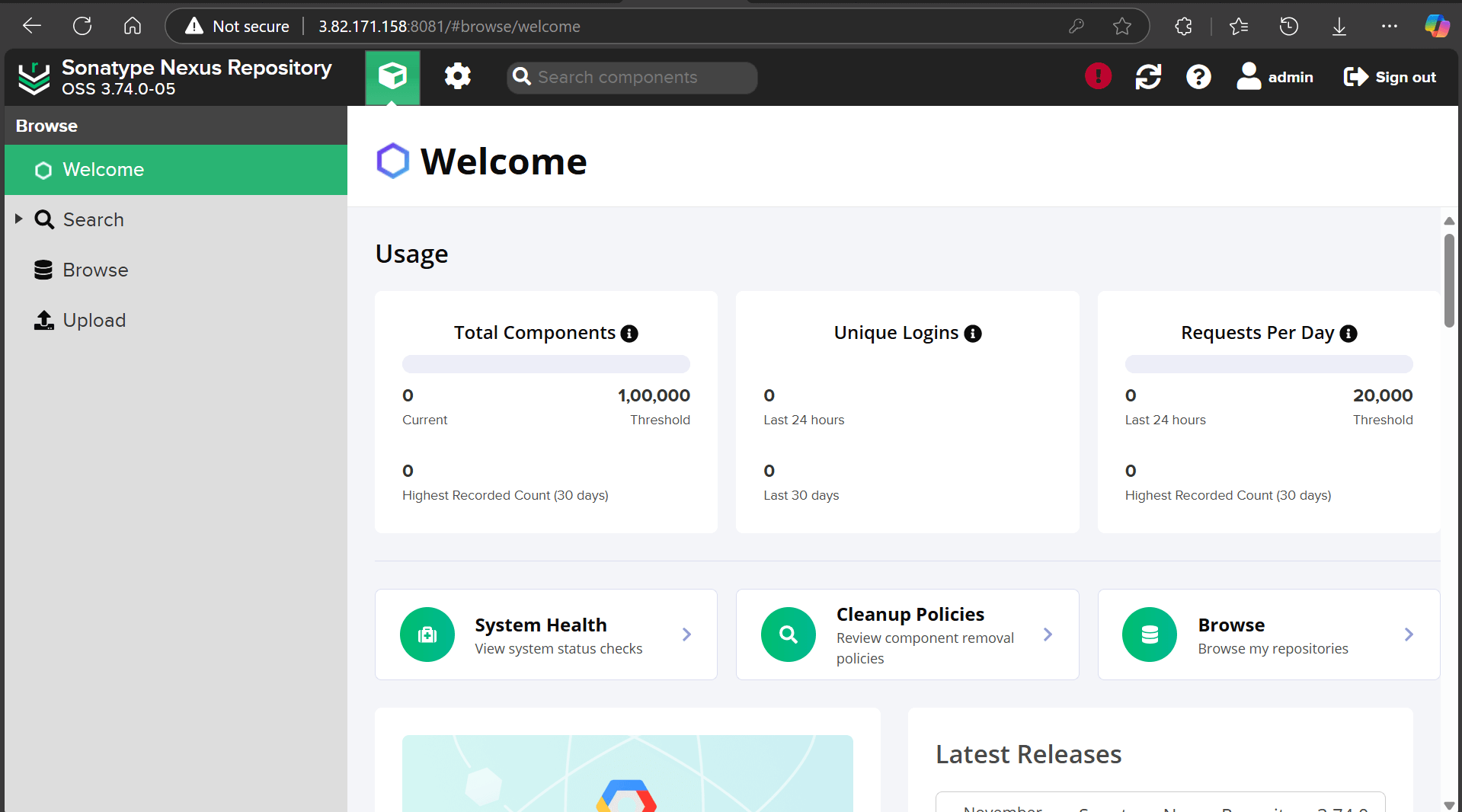Viewport: 1462px width, 812px height.
Task: Click the red system status alert icon
Action: pos(1098,77)
